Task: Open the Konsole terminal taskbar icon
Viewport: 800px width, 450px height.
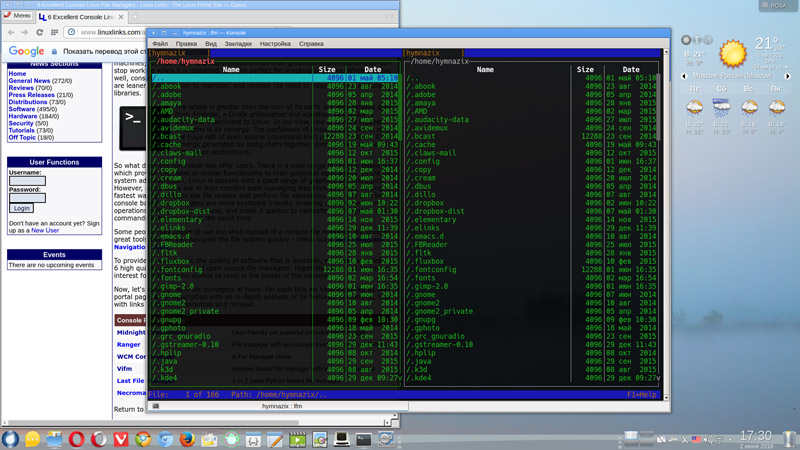Action: (364, 439)
